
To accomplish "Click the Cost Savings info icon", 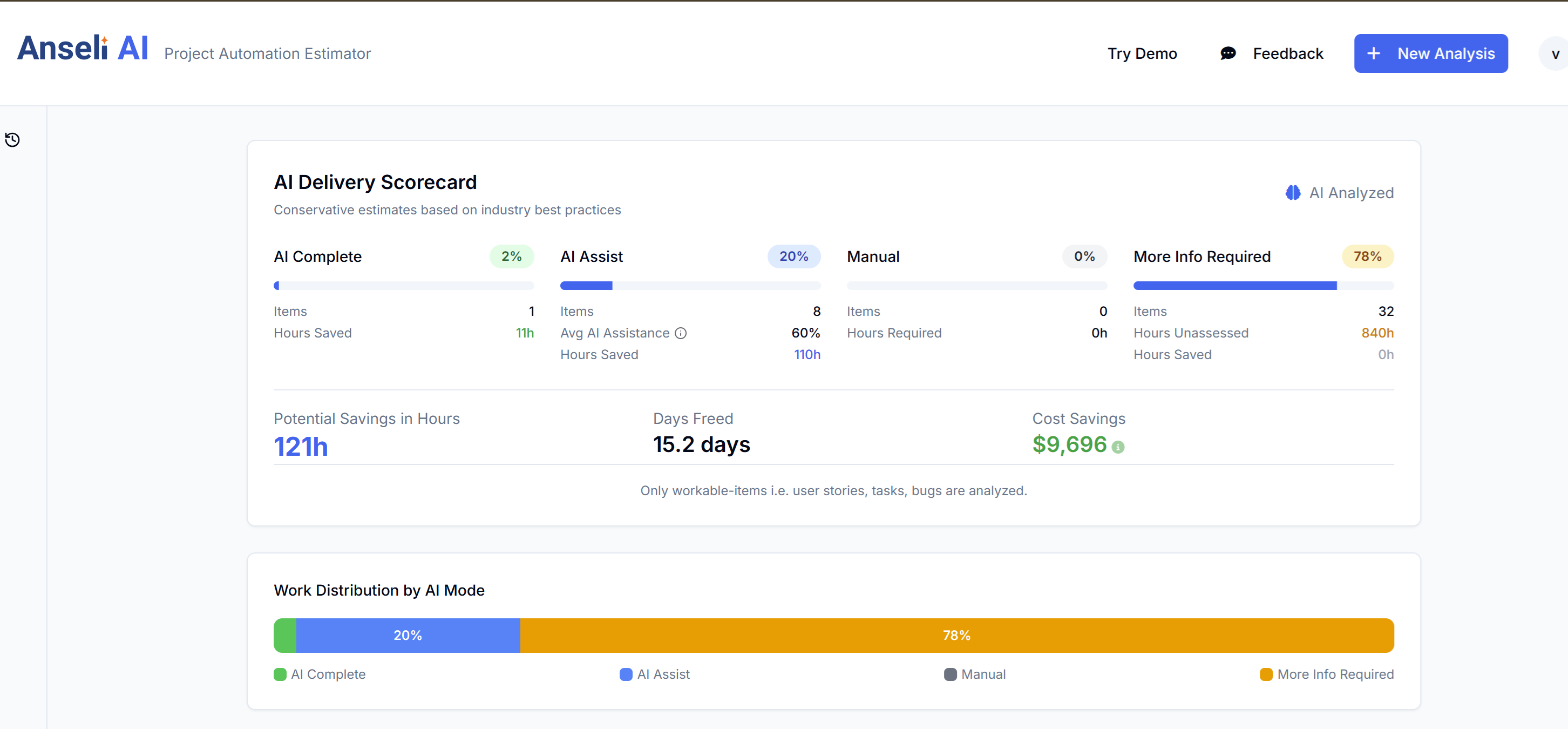I will (1117, 448).
